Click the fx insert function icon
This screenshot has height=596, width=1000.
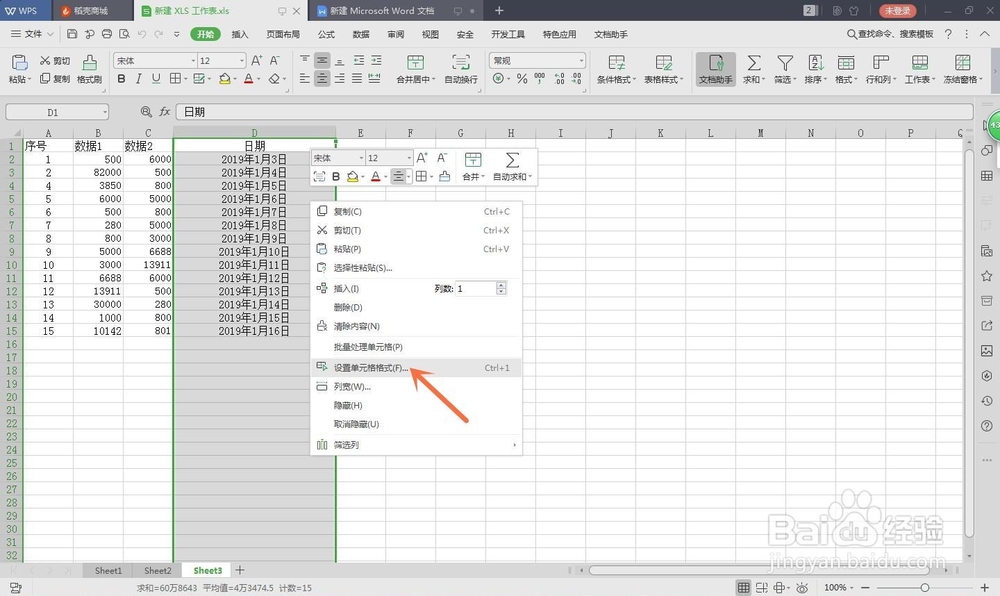[165, 112]
